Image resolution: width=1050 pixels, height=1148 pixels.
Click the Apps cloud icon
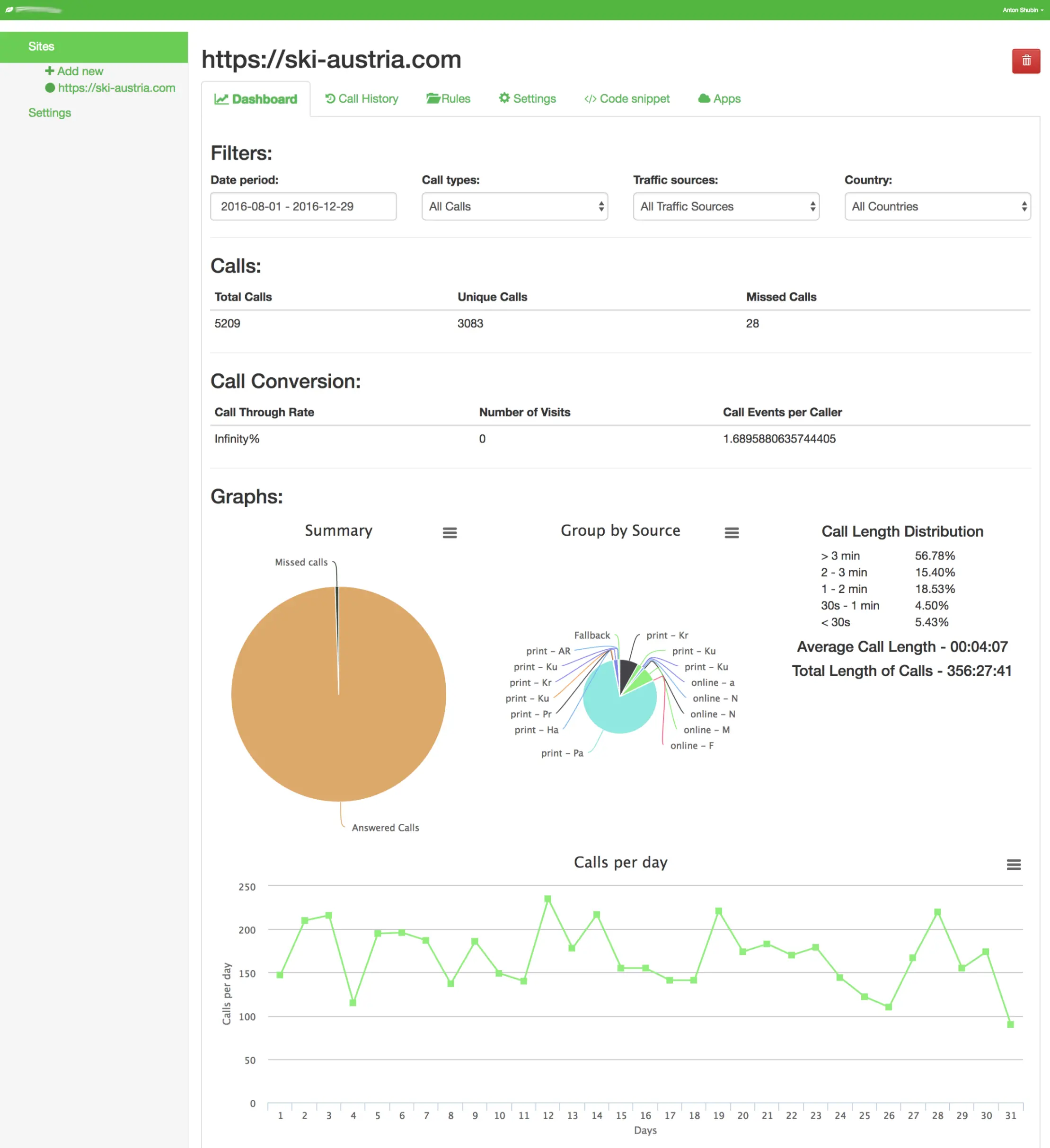(704, 98)
